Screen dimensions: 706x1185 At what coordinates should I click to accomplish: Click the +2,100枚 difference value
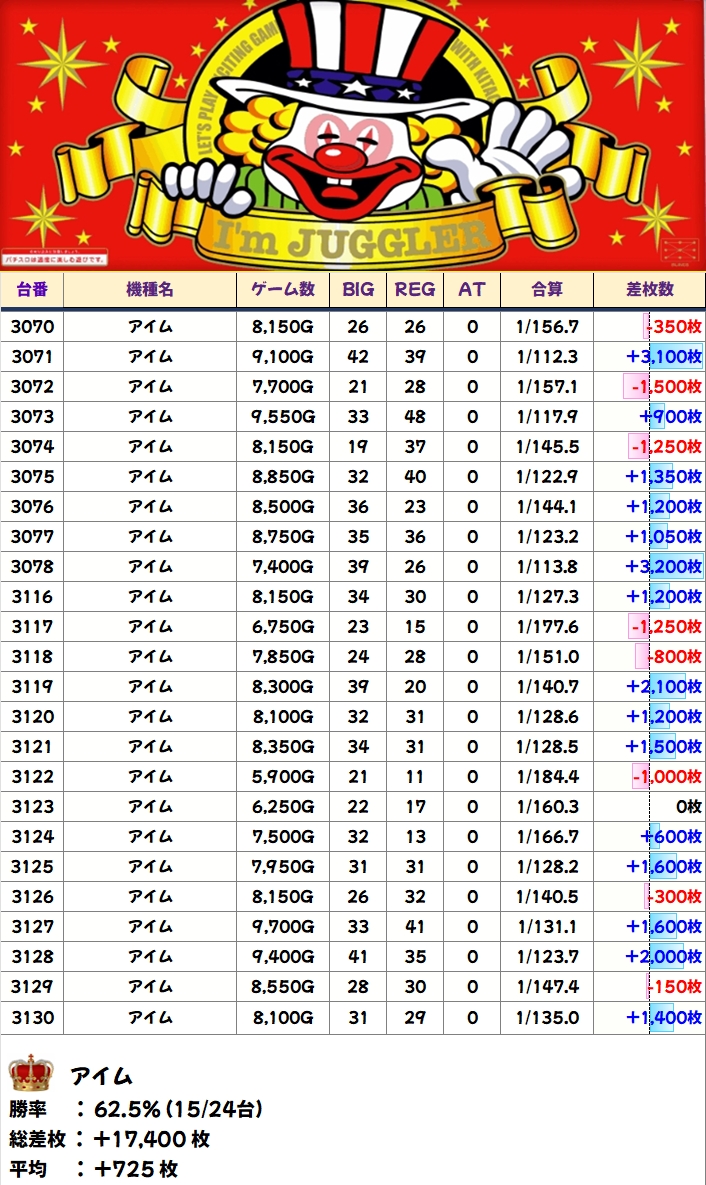click(664, 687)
